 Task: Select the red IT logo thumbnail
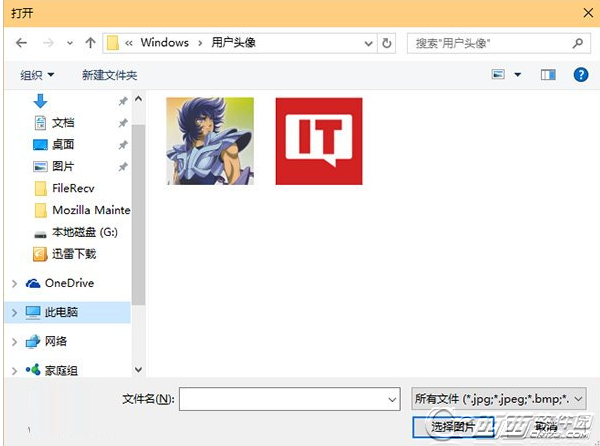[x=319, y=141]
